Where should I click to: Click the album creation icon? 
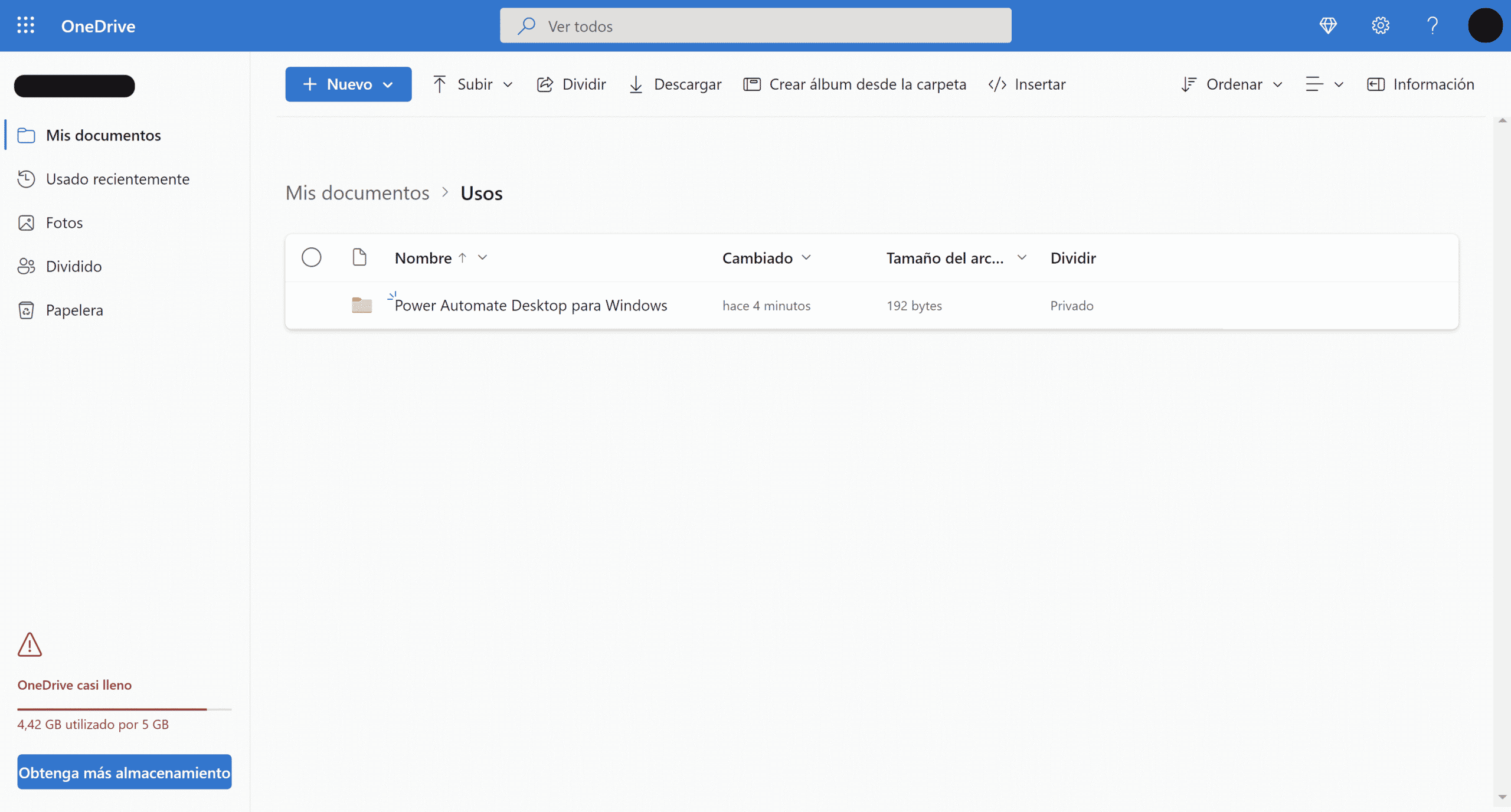pos(752,84)
